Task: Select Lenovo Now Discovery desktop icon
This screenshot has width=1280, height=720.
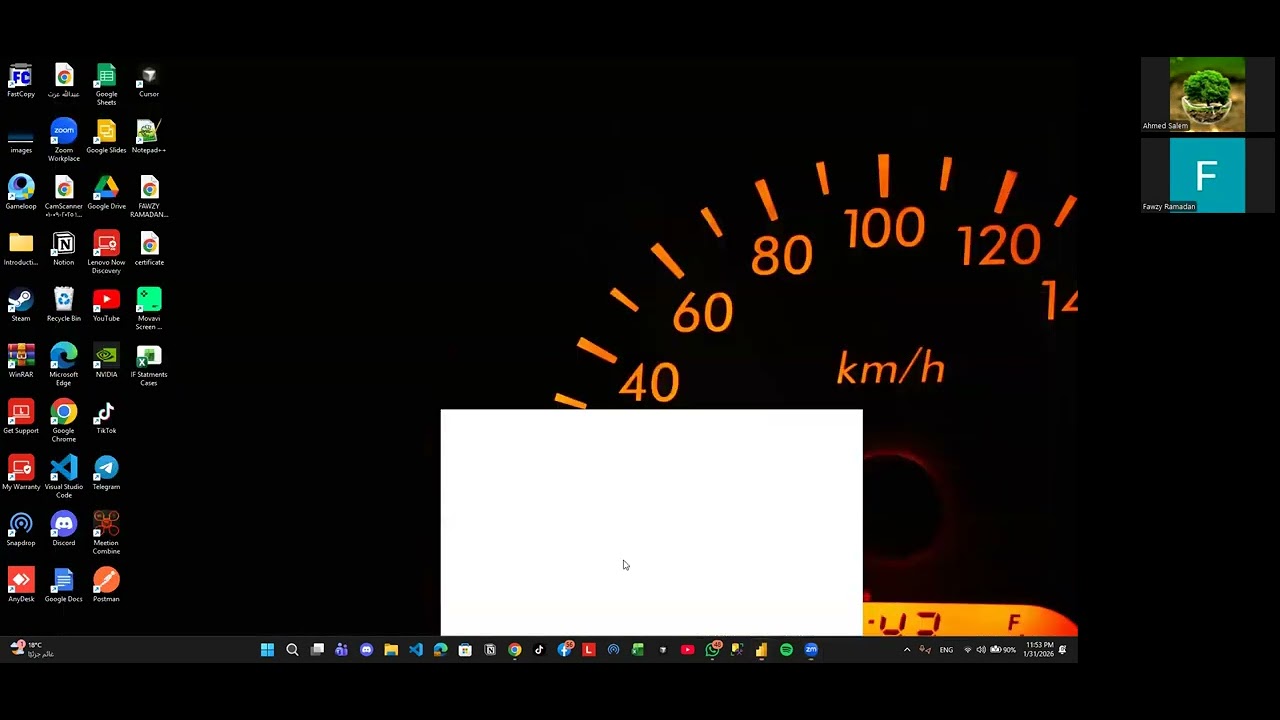Action: point(106,253)
